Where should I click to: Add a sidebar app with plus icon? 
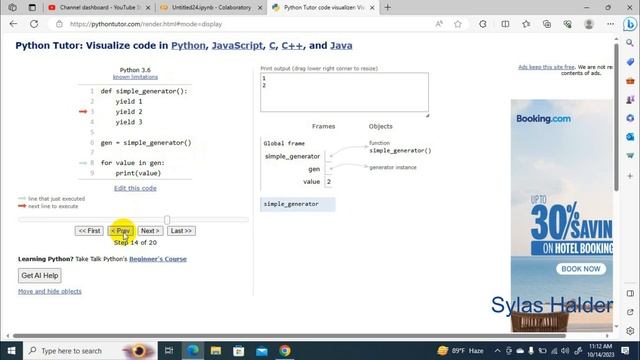[x=630, y=176]
